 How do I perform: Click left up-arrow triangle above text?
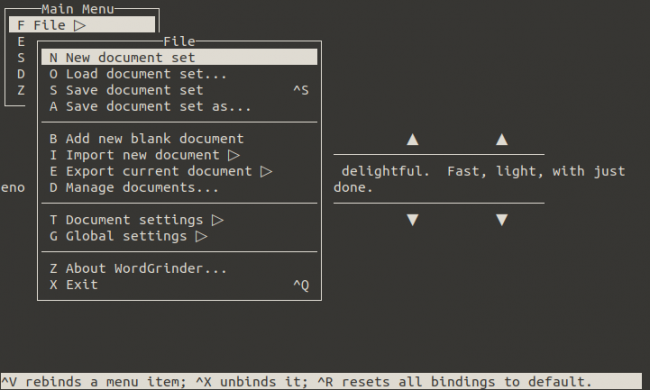coord(412,139)
